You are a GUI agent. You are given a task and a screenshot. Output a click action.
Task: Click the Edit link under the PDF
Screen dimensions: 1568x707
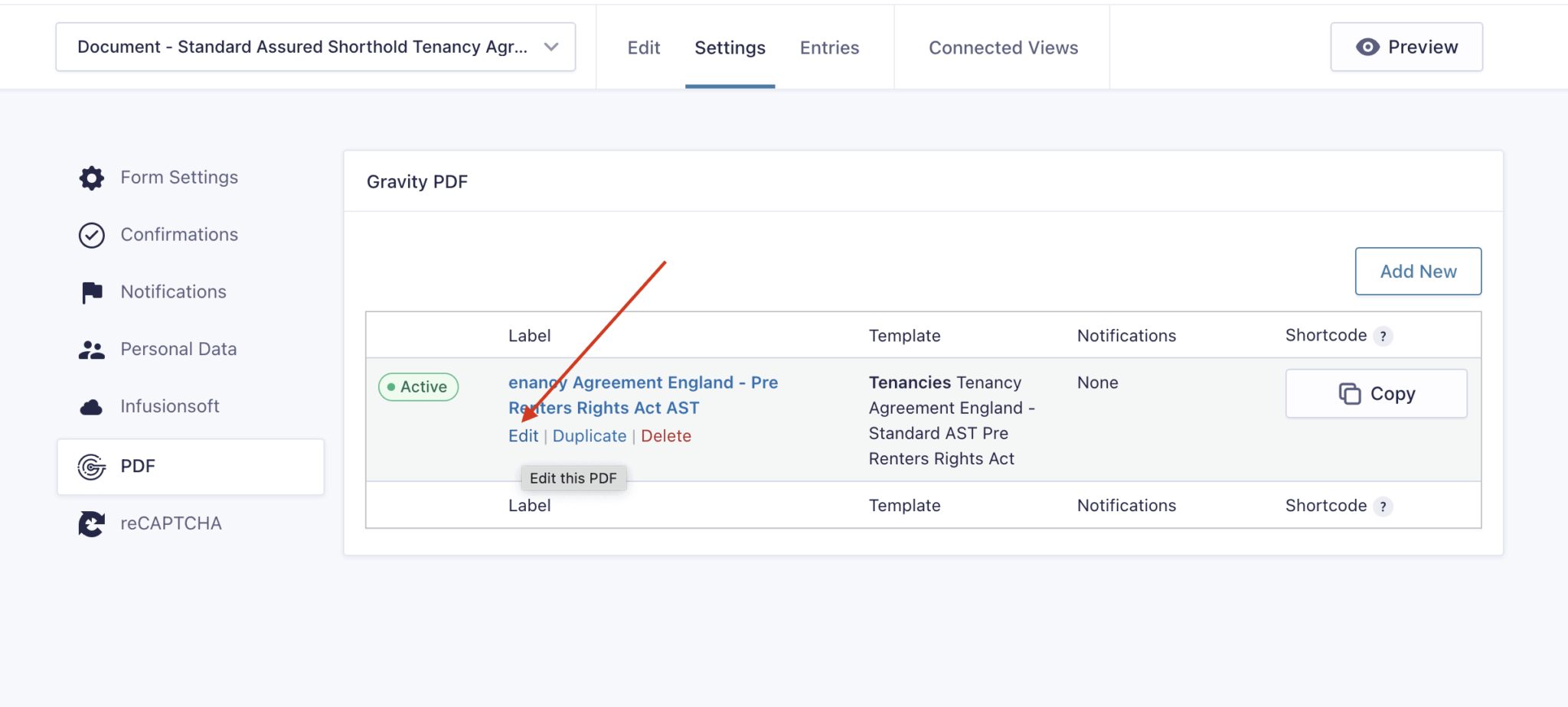pyautogui.click(x=523, y=436)
